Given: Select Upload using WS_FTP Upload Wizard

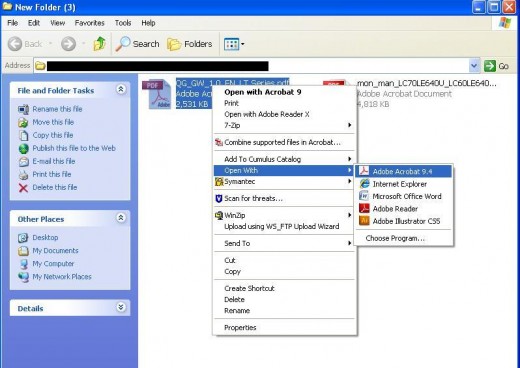Looking at the screenshot, I should tap(282, 226).
